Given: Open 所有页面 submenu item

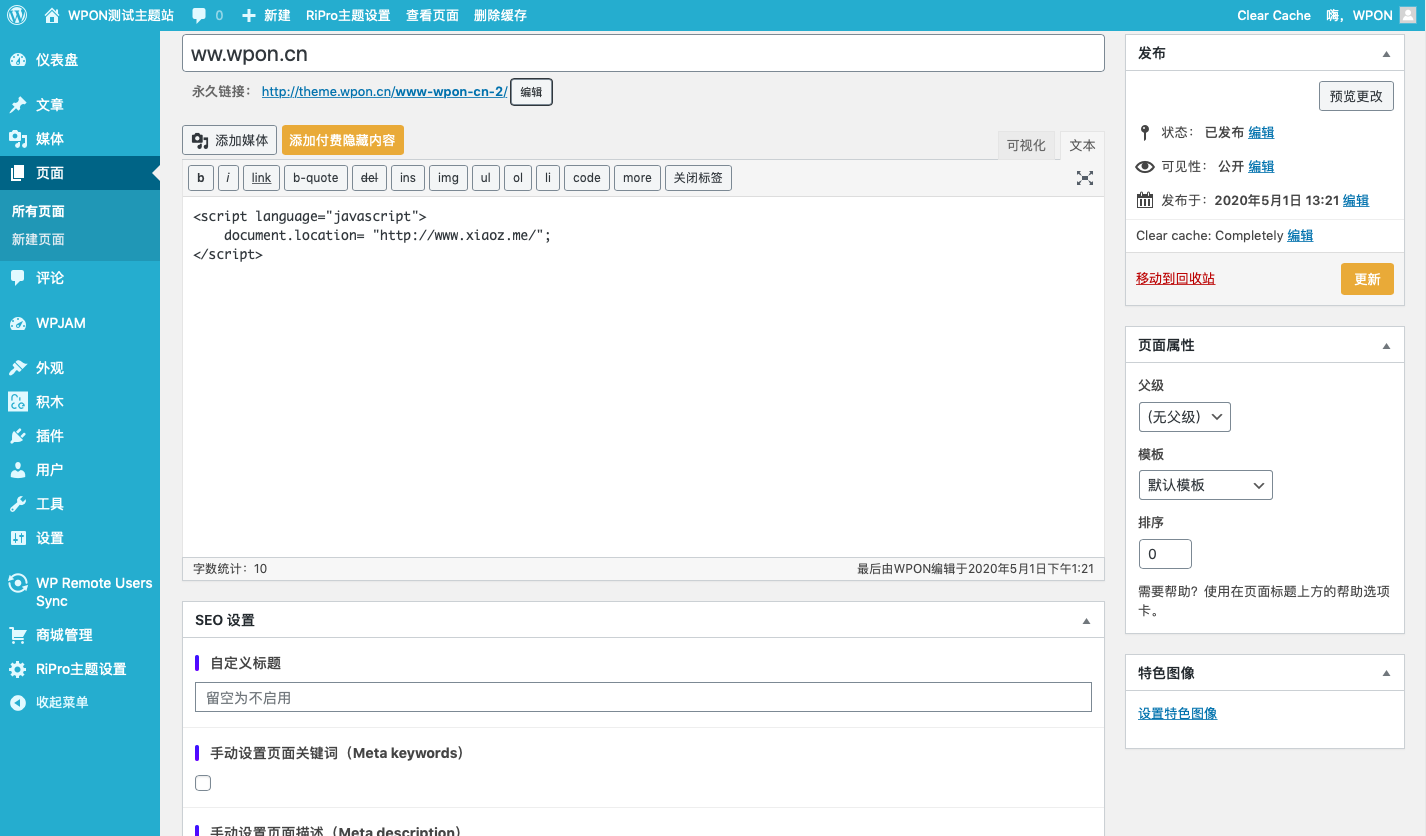Looking at the screenshot, I should tap(38, 211).
